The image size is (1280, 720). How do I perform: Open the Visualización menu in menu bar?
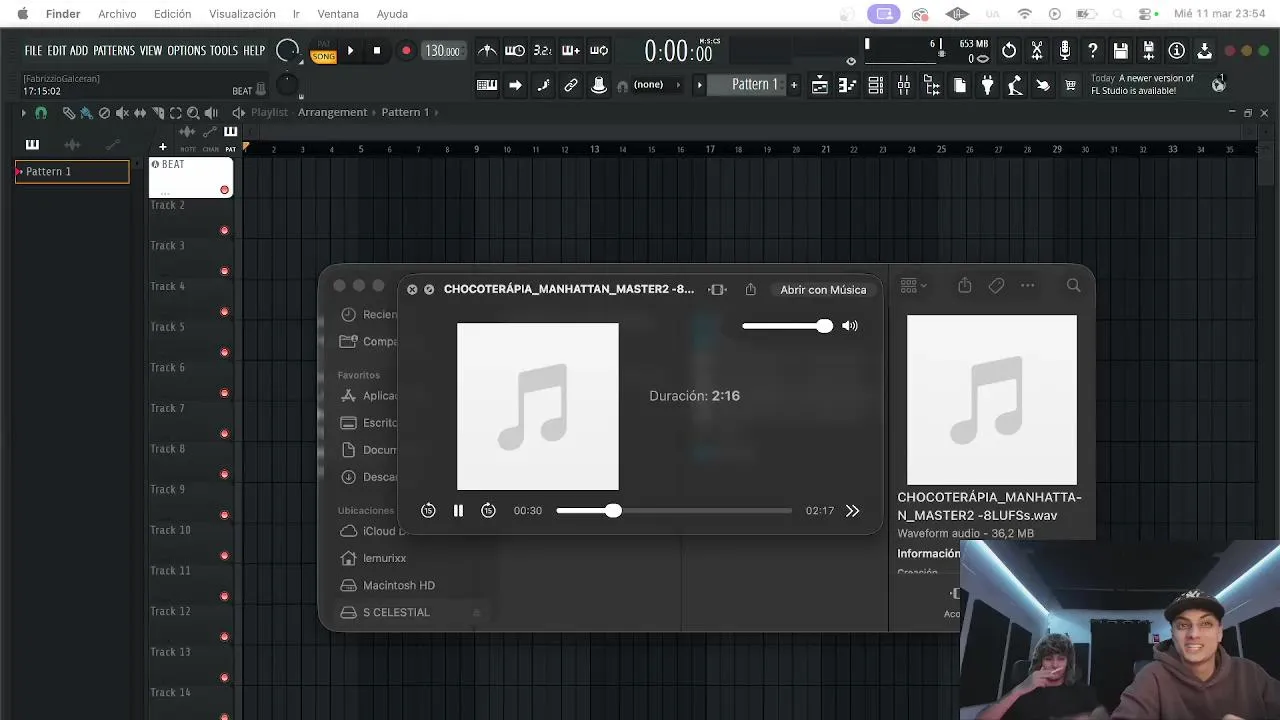[x=242, y=14]
